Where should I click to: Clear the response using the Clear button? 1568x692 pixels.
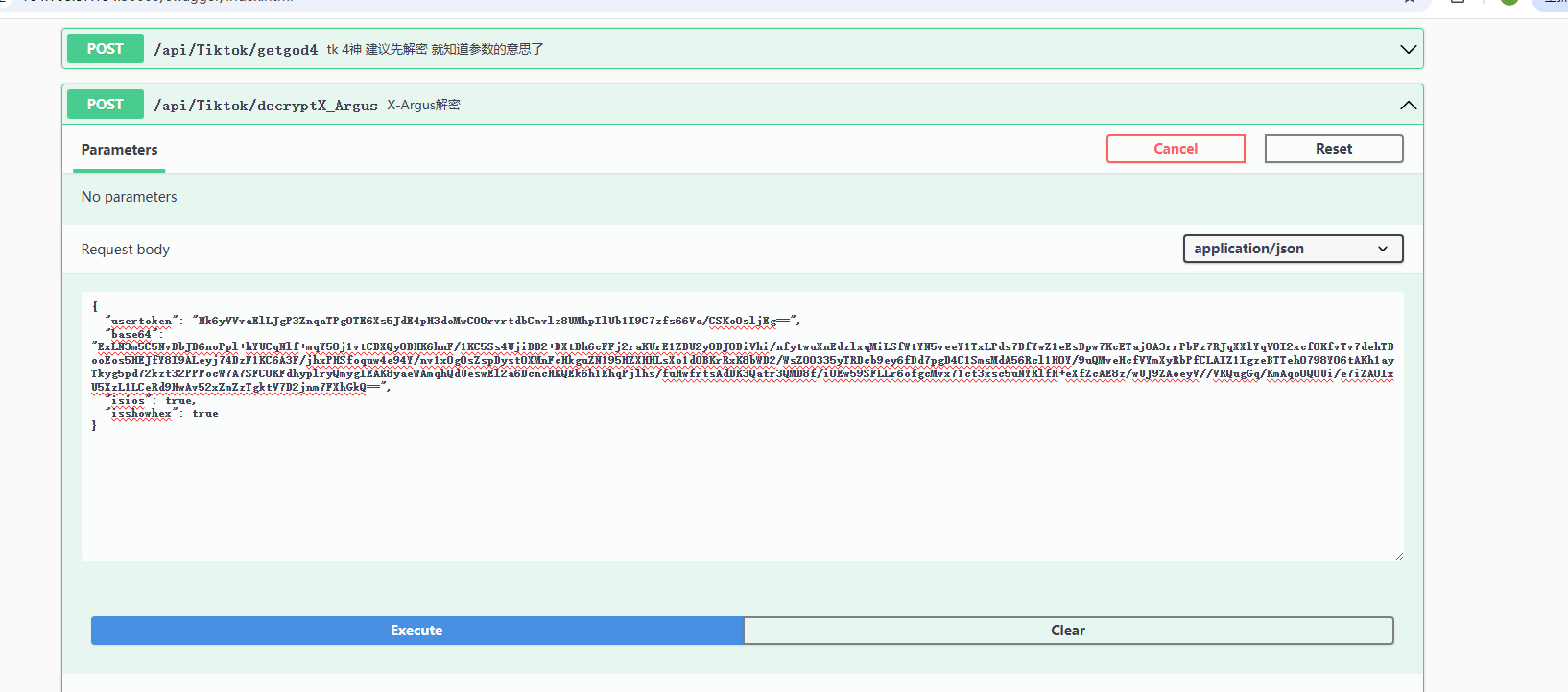point(1067,631)
